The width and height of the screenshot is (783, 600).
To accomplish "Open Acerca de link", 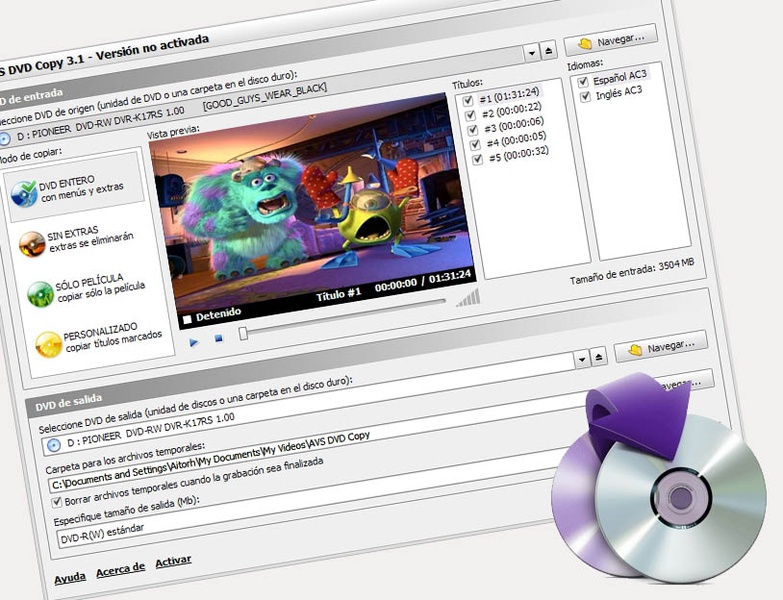I will pyautogui.click(x=120, y=570).
